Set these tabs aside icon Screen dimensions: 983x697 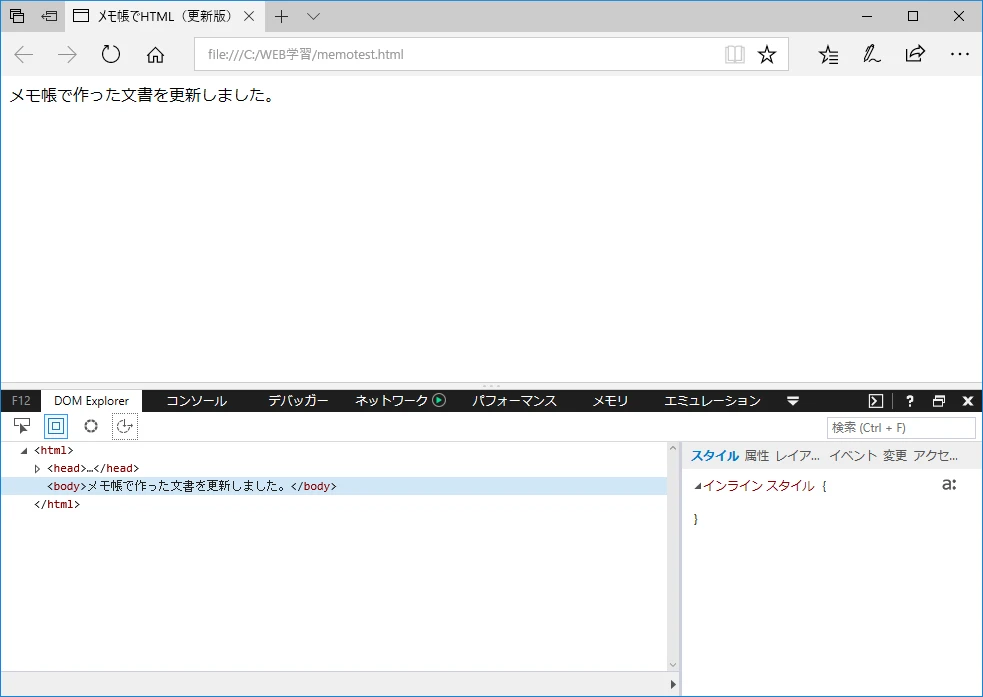49,16
